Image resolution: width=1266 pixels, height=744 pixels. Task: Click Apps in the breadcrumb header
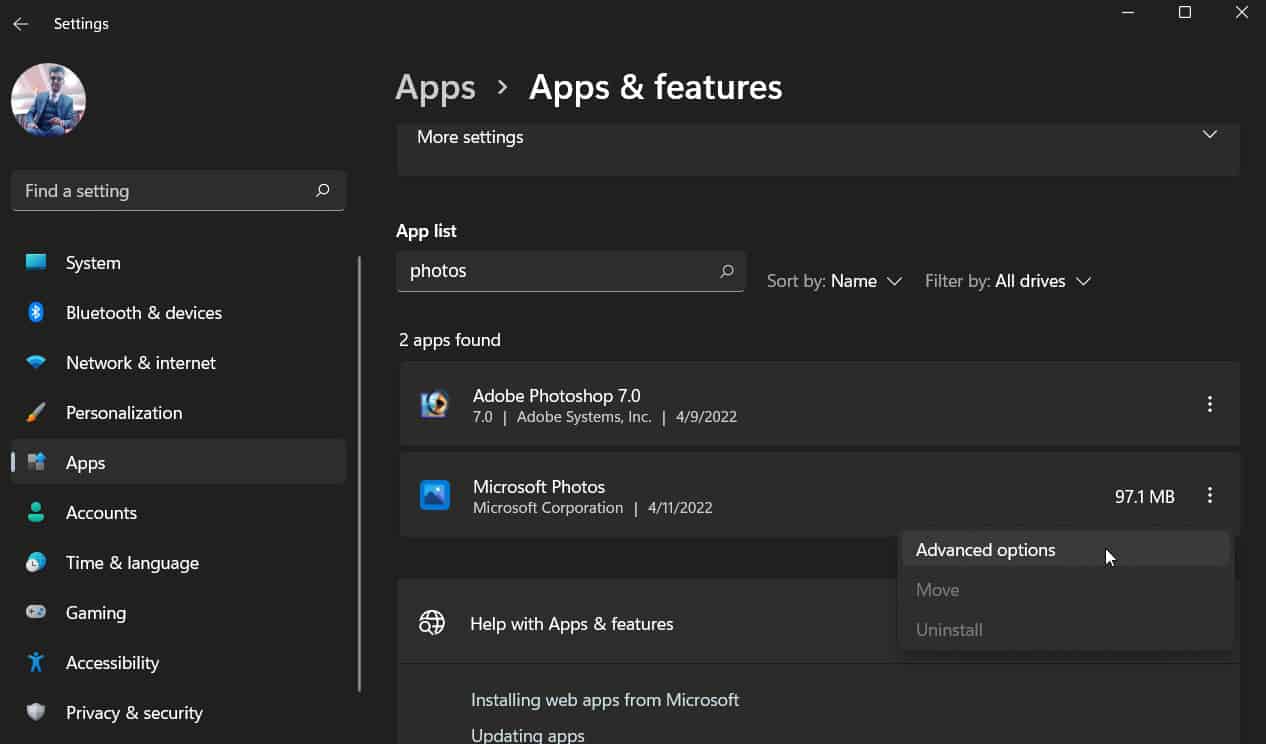click(435, 88)
